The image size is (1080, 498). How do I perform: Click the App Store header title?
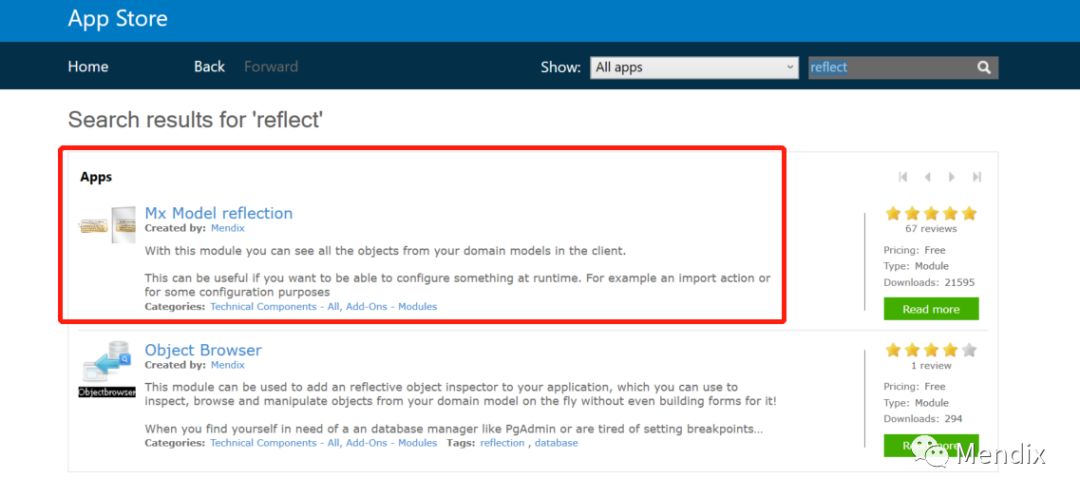[118, 19]
